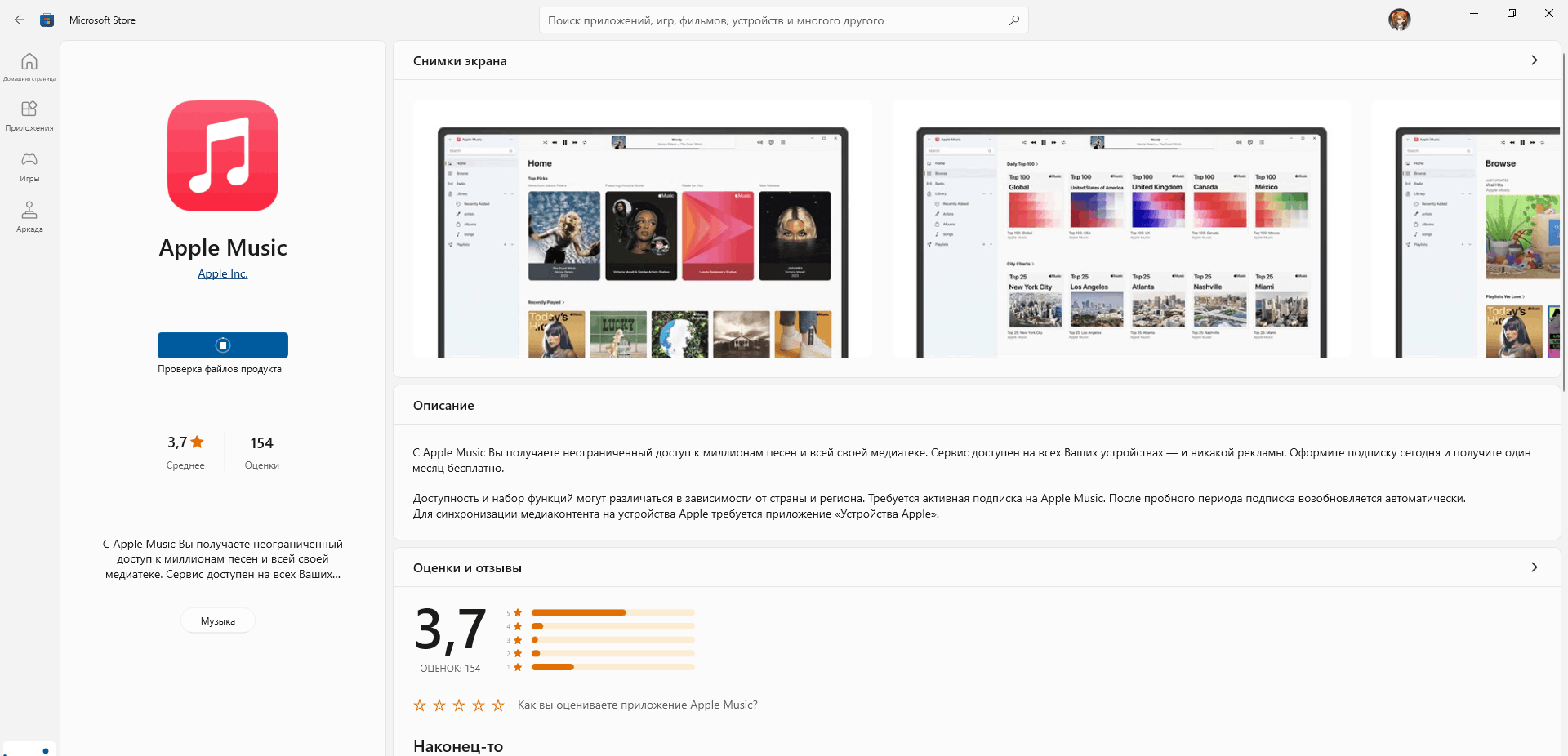The width and height of the screenshot is (1568, 756).
Task: Open the Arcade section (Аркада)
Action: pos(29,217)
